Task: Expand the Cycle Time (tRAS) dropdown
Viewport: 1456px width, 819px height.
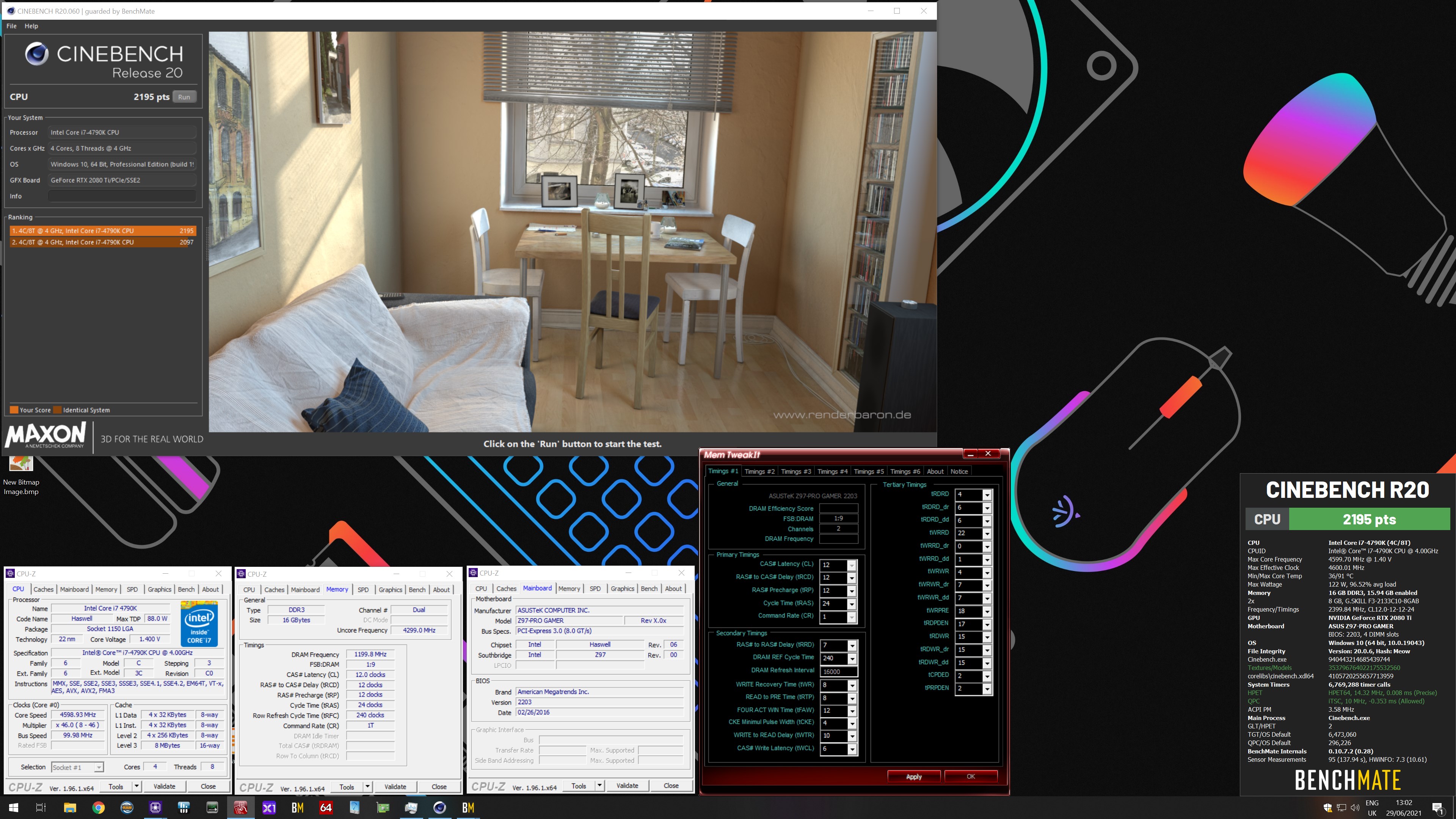Action: [x=852, y=604]
